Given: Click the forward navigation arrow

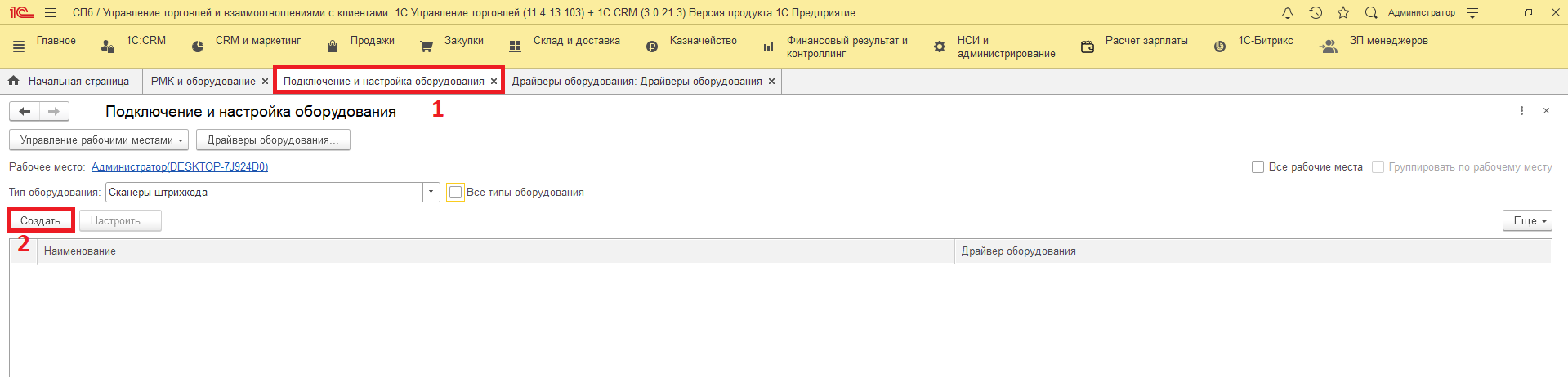Looking at the screenshot, I should tap(54, 112).
